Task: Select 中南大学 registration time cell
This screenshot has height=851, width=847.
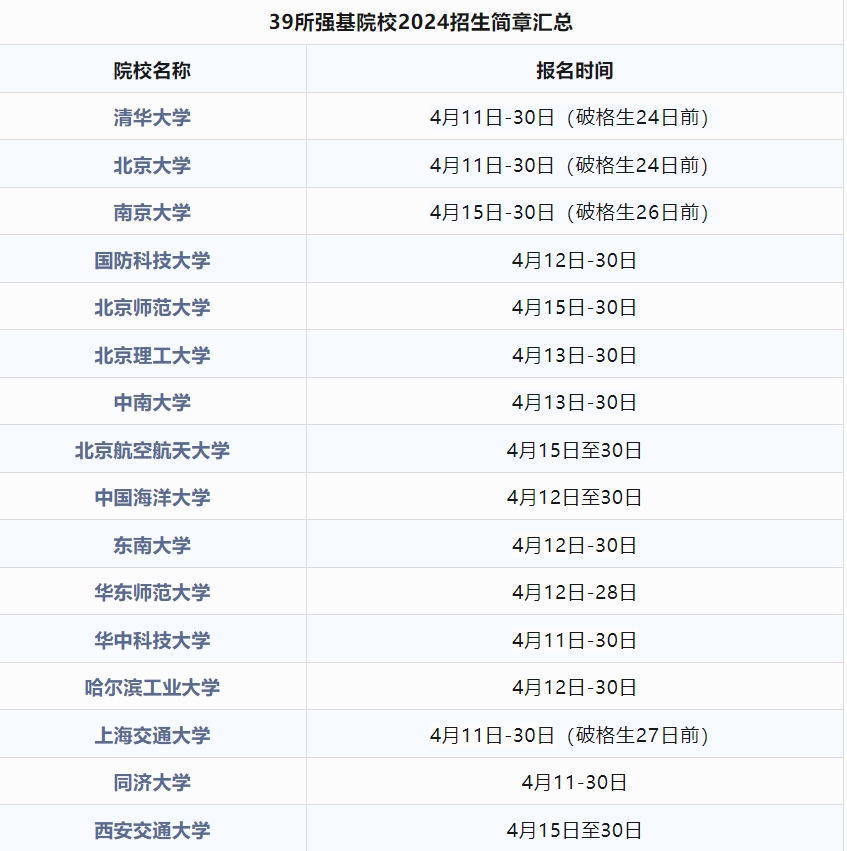Action: point(575,401)
